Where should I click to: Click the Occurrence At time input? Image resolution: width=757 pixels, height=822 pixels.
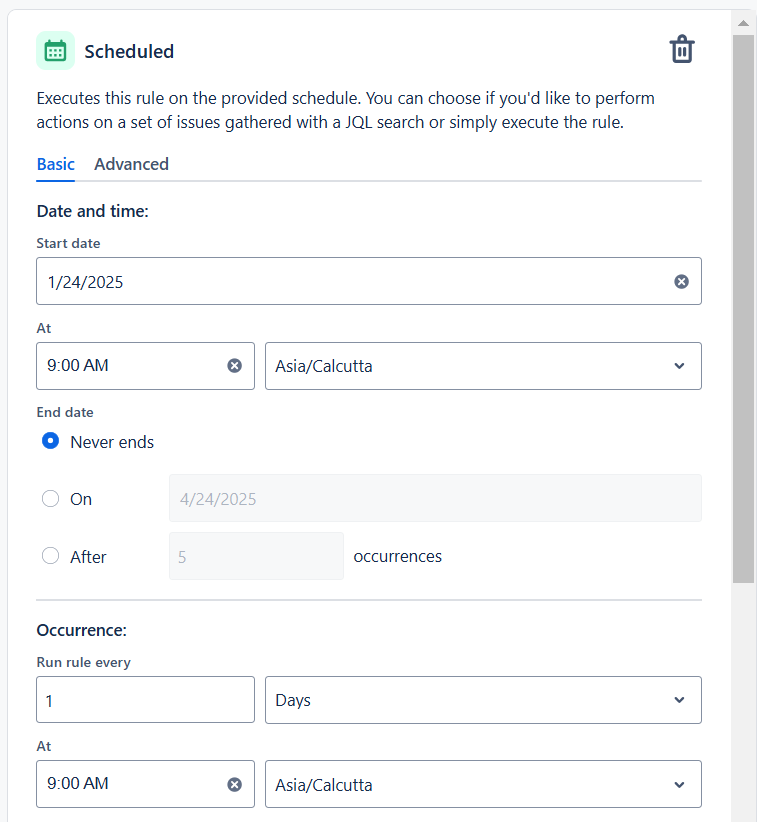pos(130,785)
